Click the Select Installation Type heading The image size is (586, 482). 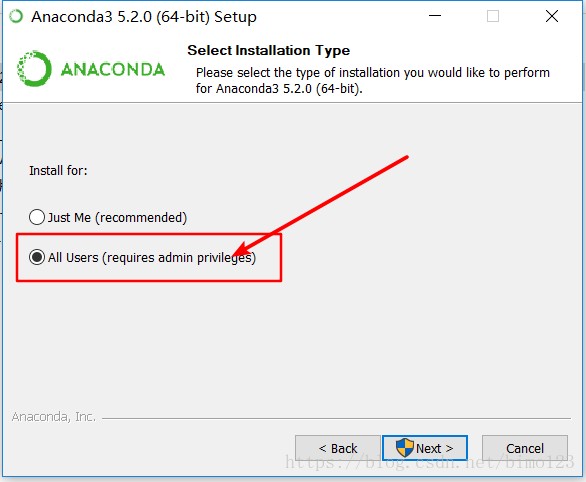click(x=268, y=50)
